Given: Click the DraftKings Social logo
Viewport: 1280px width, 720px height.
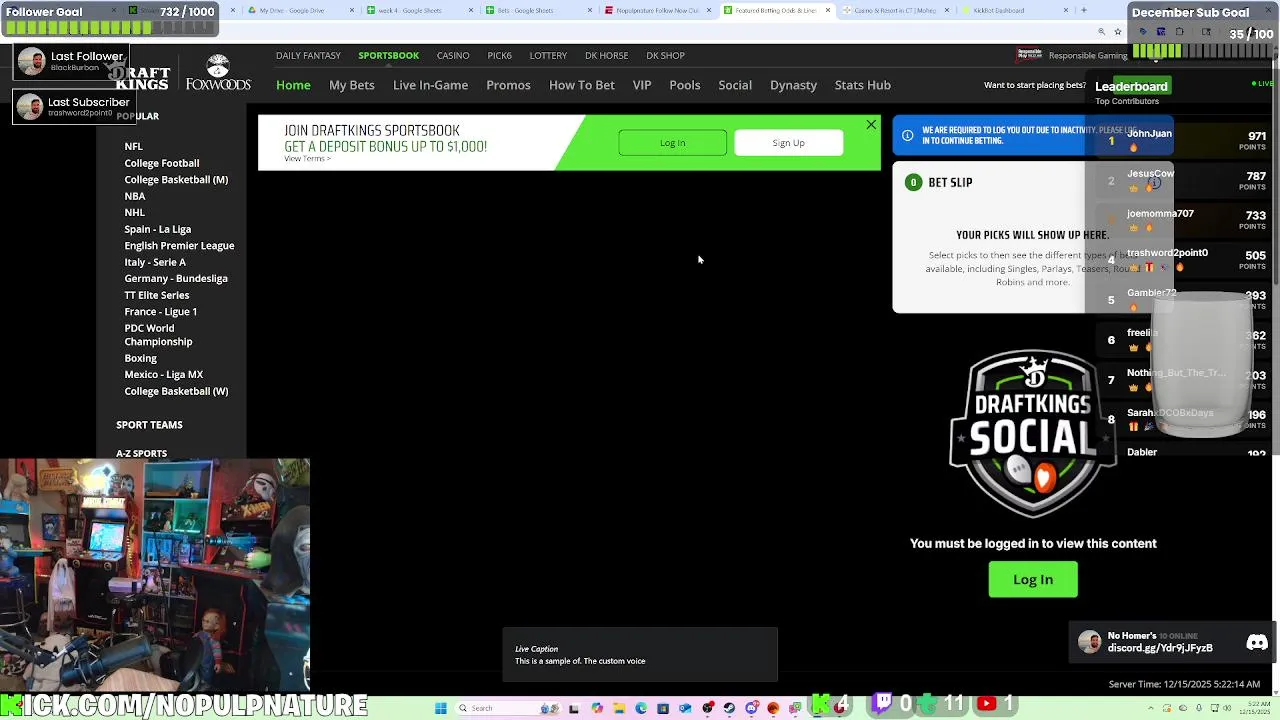Looking at the screenshot, I should click(x=1032, y=432).
